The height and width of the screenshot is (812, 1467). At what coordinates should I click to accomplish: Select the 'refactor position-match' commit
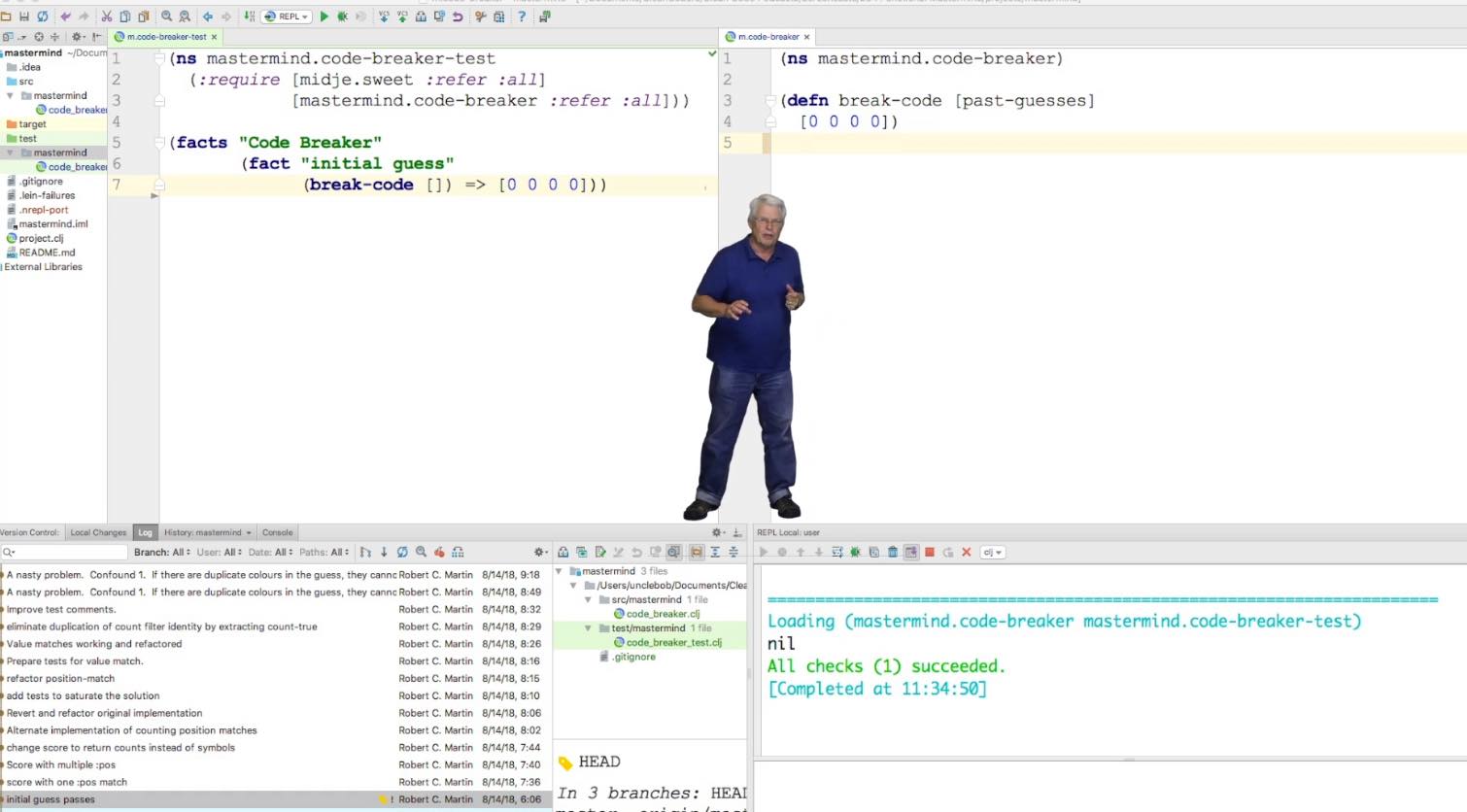[276, 678]
